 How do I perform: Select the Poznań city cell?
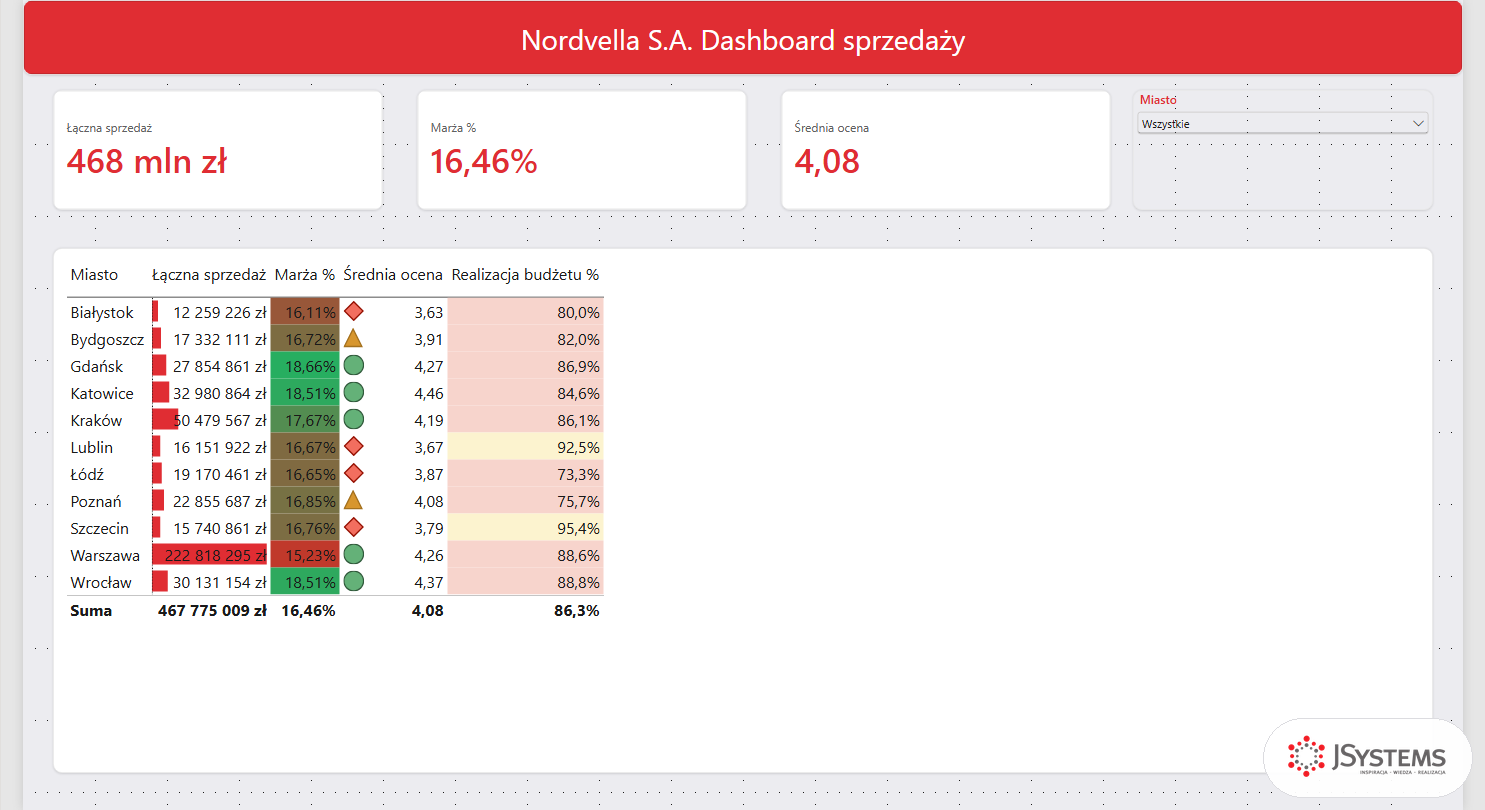click(96, 502)
